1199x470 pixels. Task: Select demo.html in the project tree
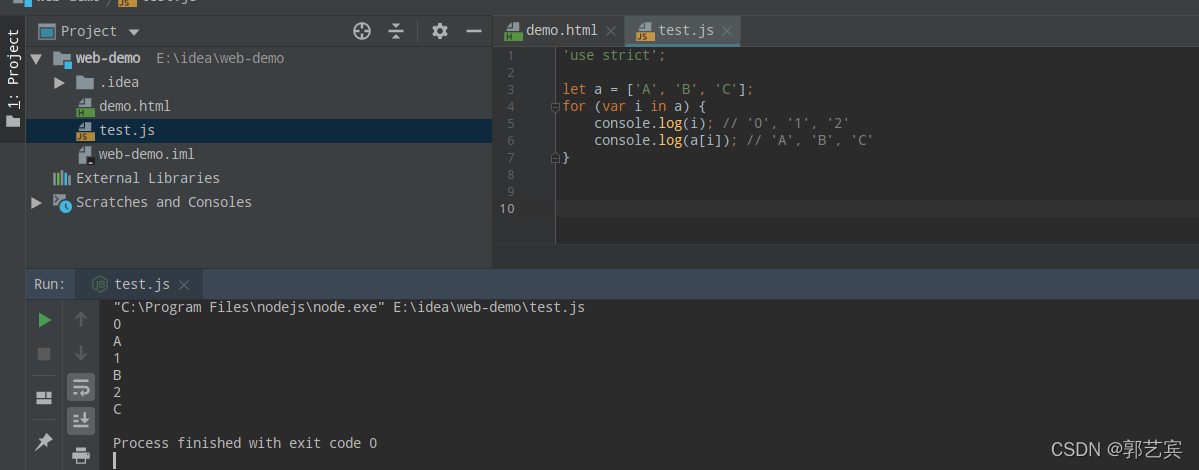pyautogui.click(x=135, y=106)
